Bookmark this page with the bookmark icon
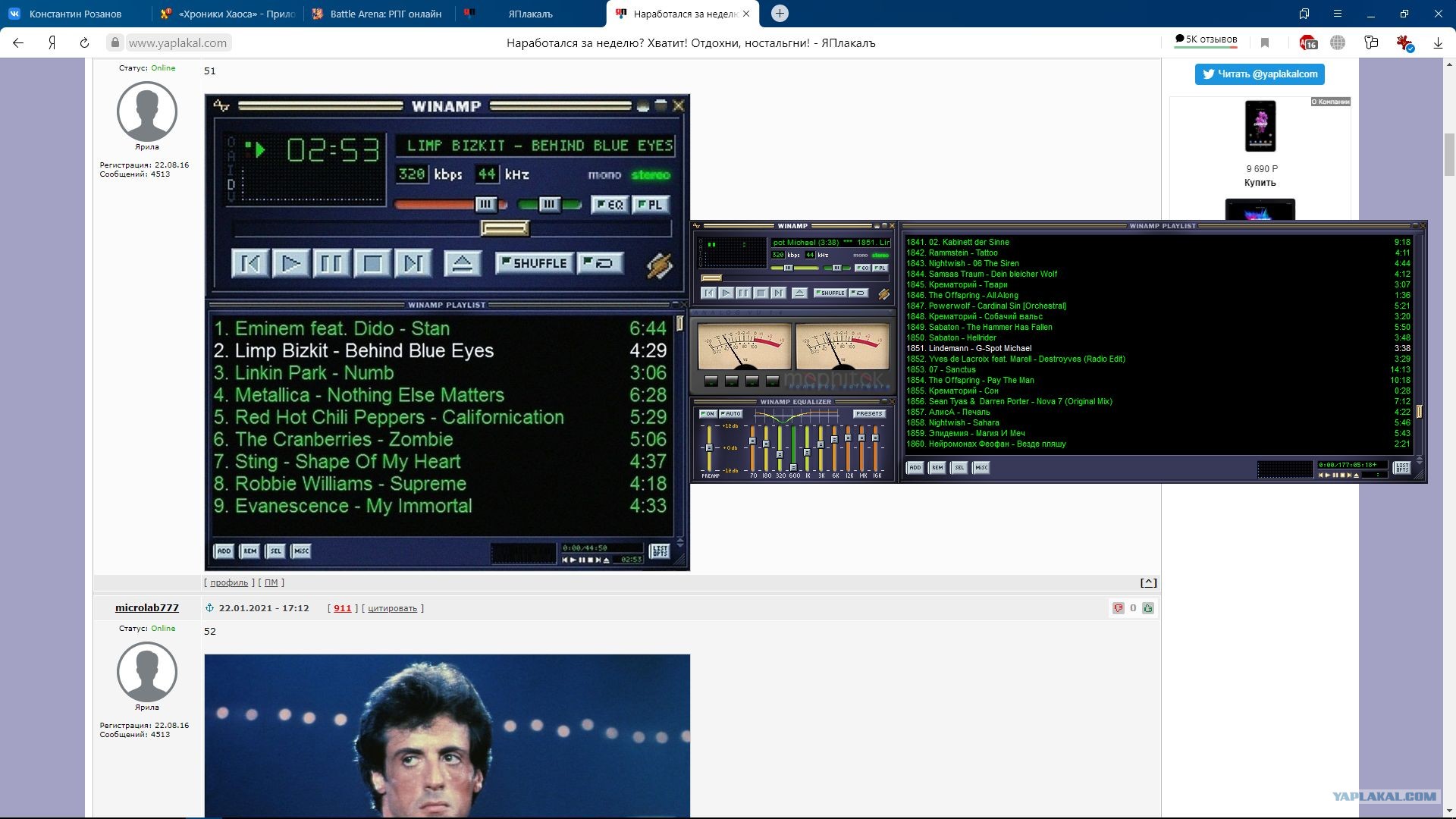The image size is (1456, 819). tap(1265, 43)
